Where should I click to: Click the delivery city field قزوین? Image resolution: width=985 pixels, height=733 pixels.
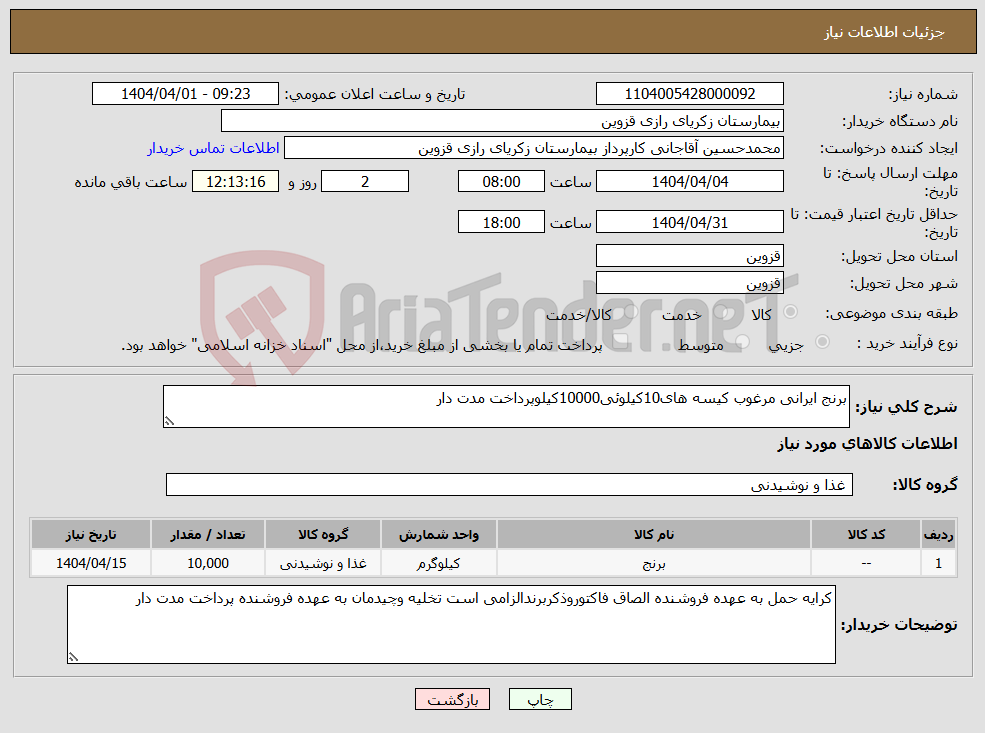(690, 283)
